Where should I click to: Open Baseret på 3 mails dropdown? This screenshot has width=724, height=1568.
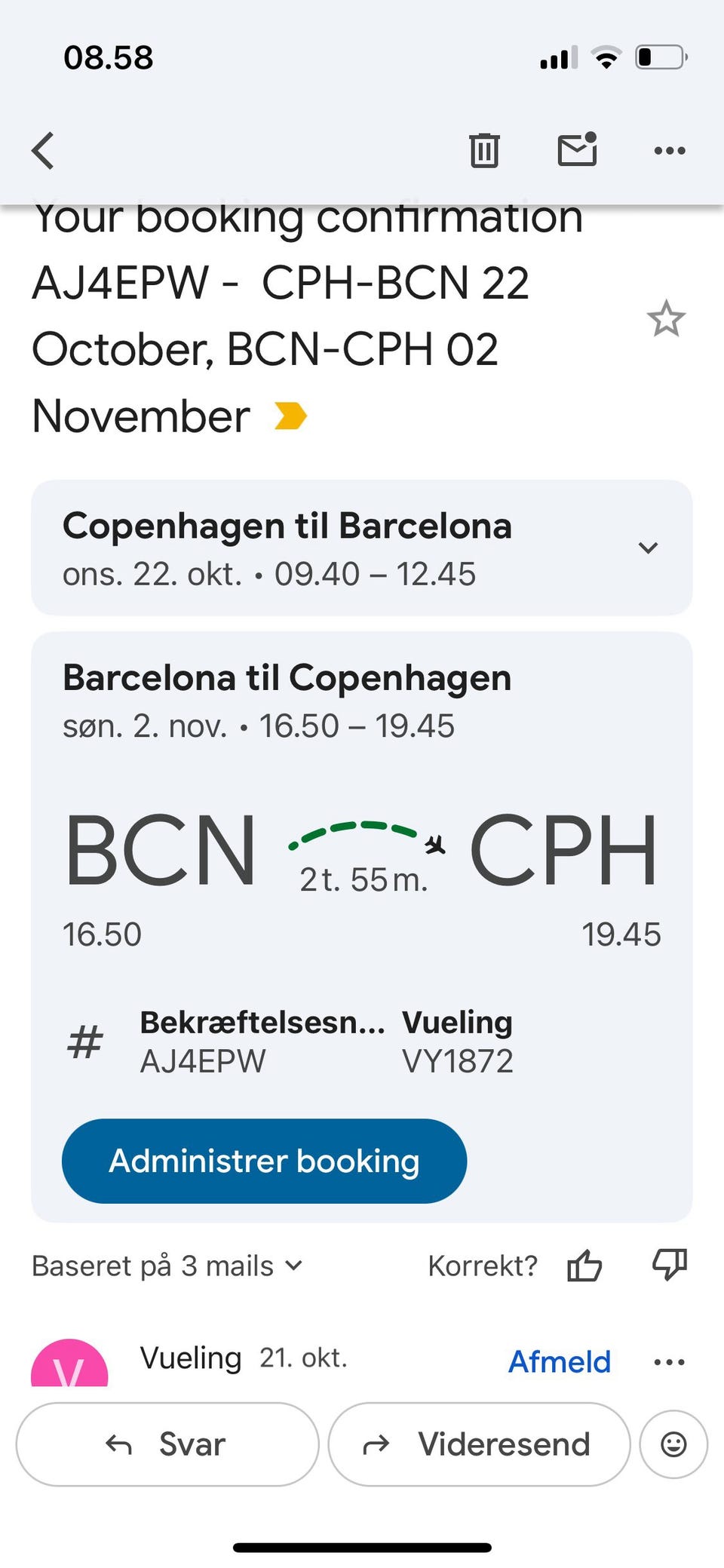point(167,1266)
